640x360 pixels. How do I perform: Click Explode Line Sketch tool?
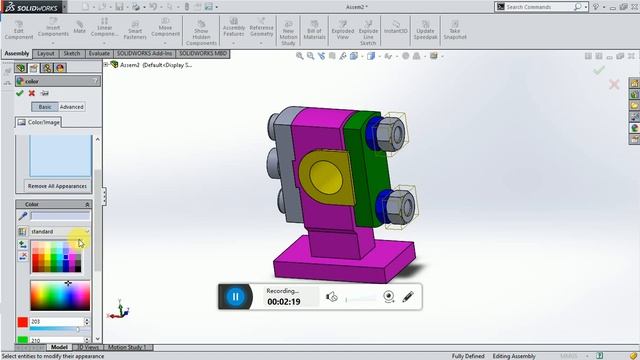point(368,33)
